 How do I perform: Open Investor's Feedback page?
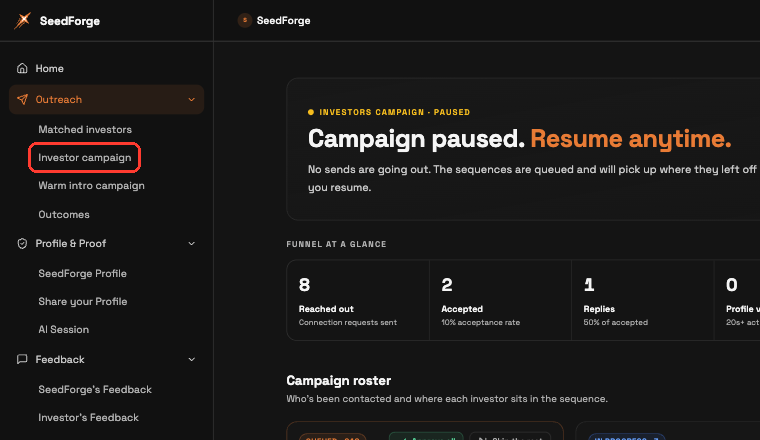[89, 417]
